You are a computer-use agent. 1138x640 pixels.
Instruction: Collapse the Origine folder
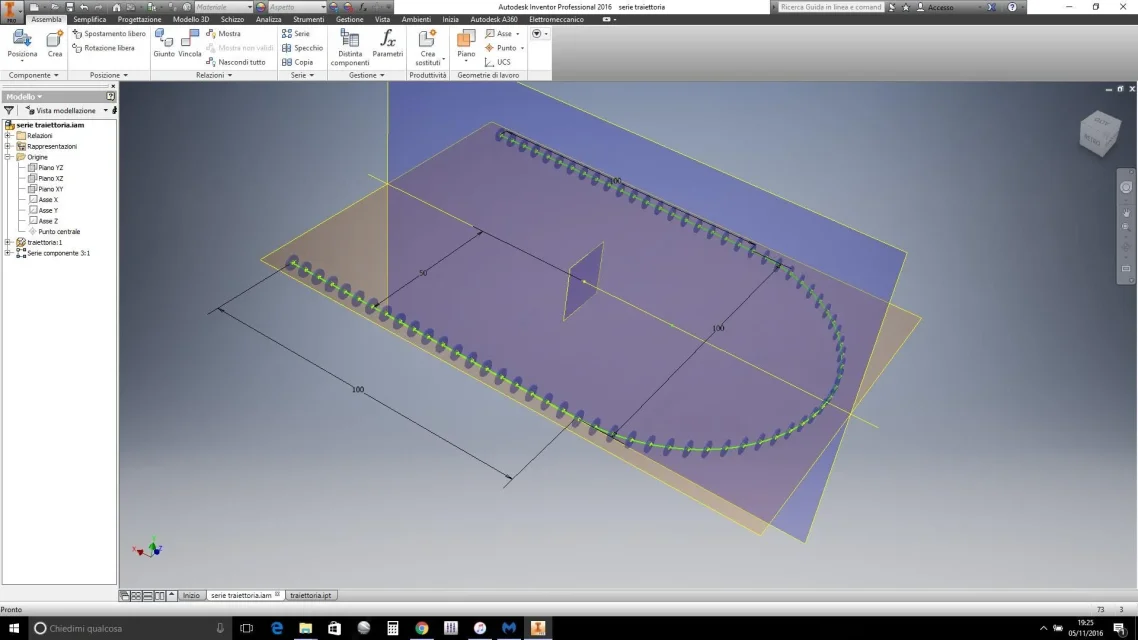coord(8,157)
